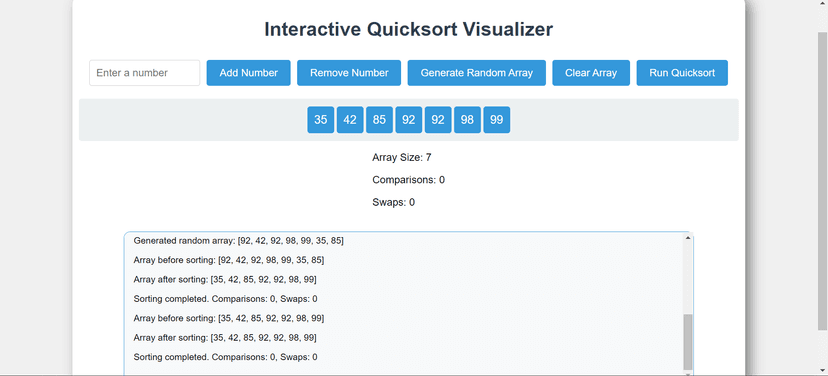This screenshot has height=376, width=828.
Task: Click the Remove Number button
Action: pyautogui.click(x=349, y=73)
